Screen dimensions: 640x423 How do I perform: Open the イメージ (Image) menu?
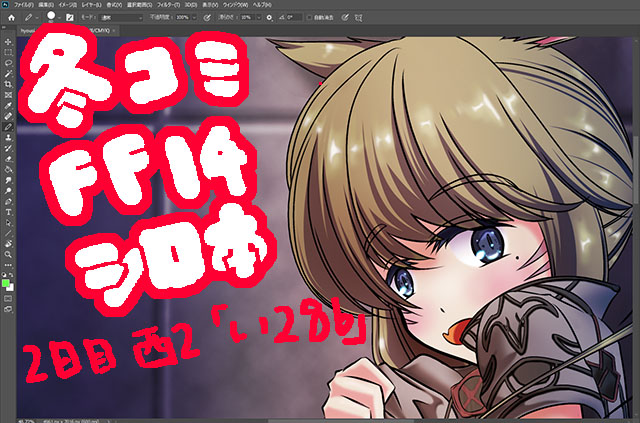point(67,5)
